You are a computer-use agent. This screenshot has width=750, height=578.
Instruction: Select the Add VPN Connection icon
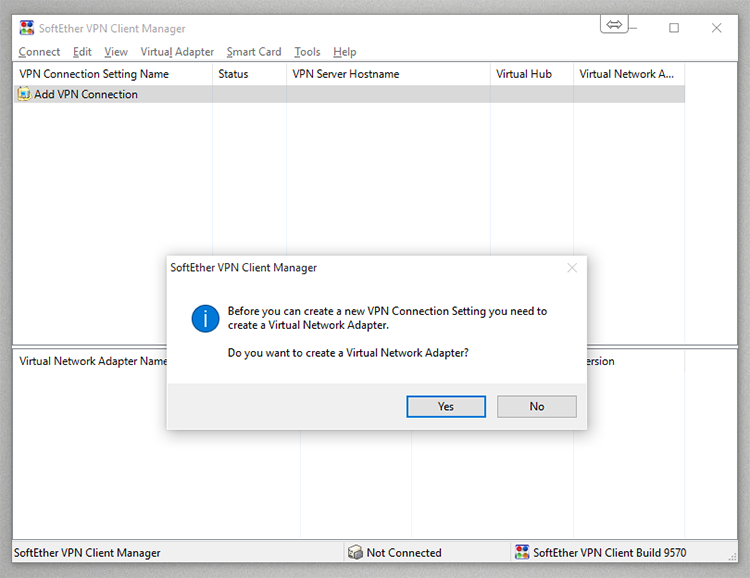click(x=24, y=94)
